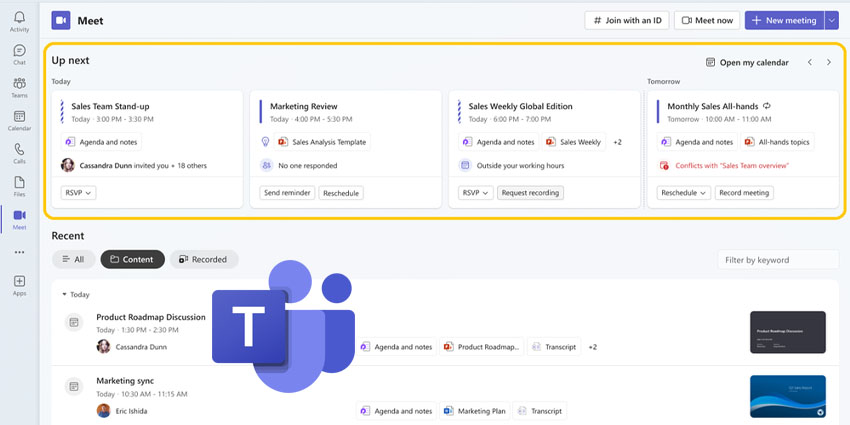The image size is (850, 425).
Task: Open more apps ellipsis in the sidebar
Action: [x=20, y=252]
